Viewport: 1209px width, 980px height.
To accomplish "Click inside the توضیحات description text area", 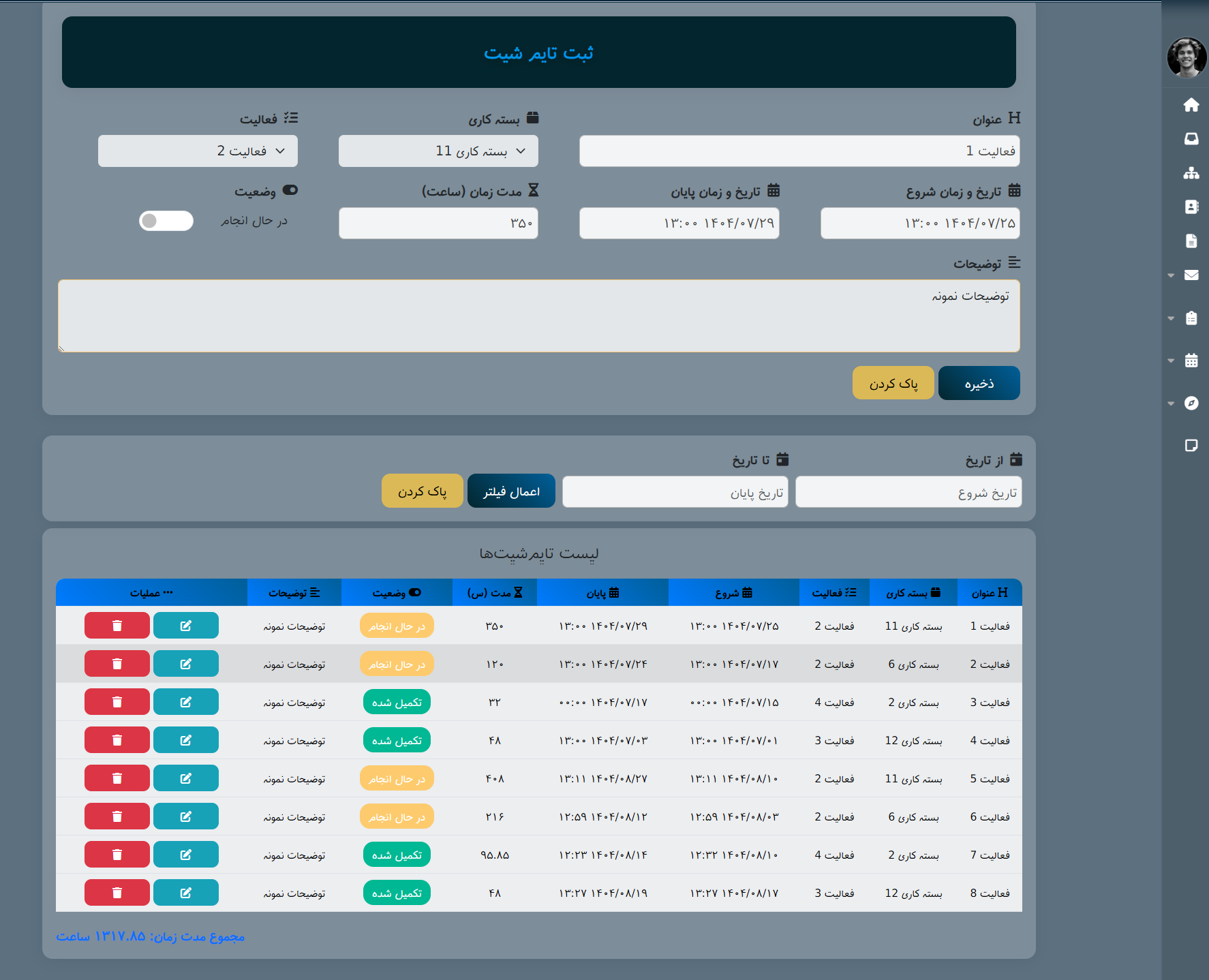I will [x=538, y=316].
